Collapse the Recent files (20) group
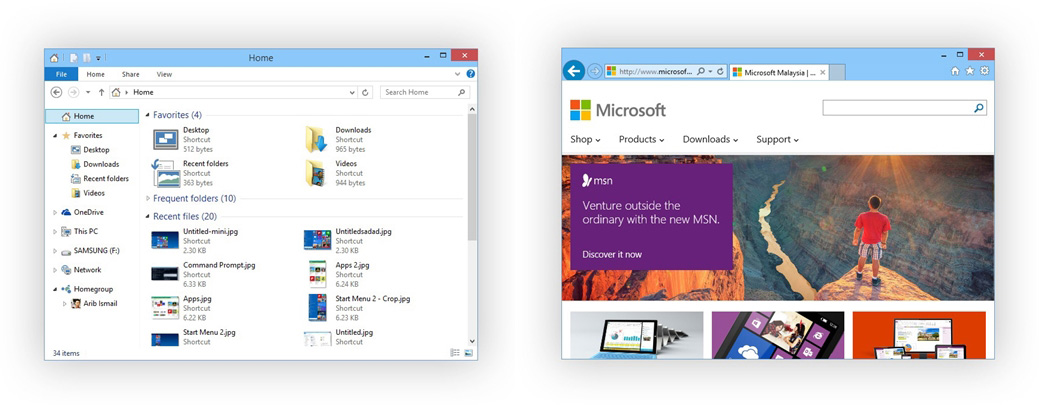The image size is (1039, 405). tap(148, 217)
